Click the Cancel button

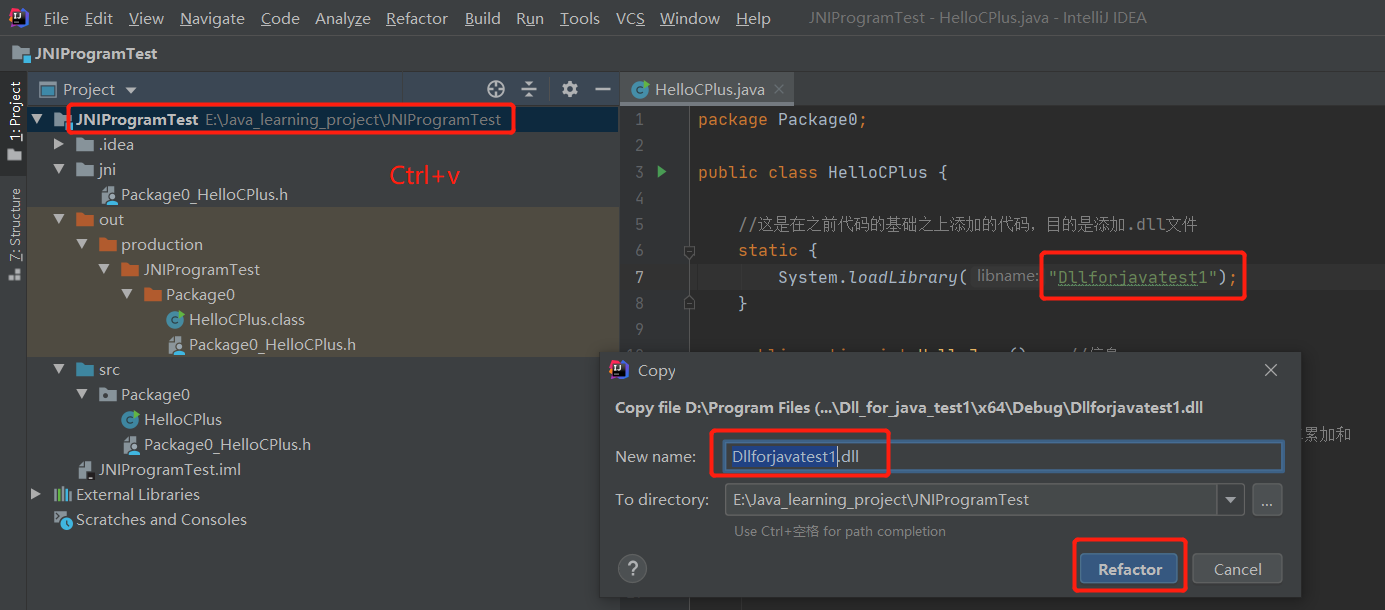1237,569
